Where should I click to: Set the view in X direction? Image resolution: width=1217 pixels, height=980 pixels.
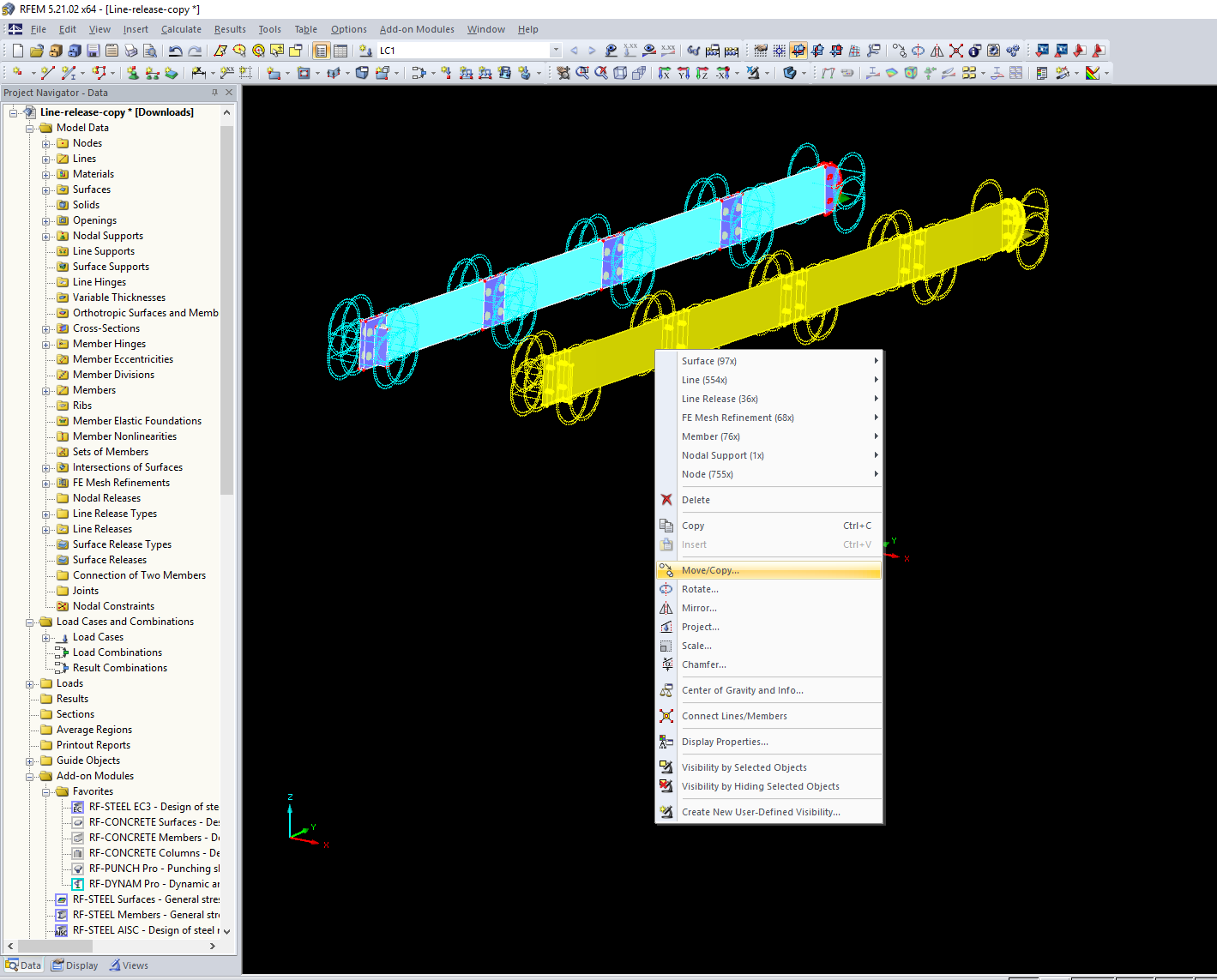click(x=664, y=73)
